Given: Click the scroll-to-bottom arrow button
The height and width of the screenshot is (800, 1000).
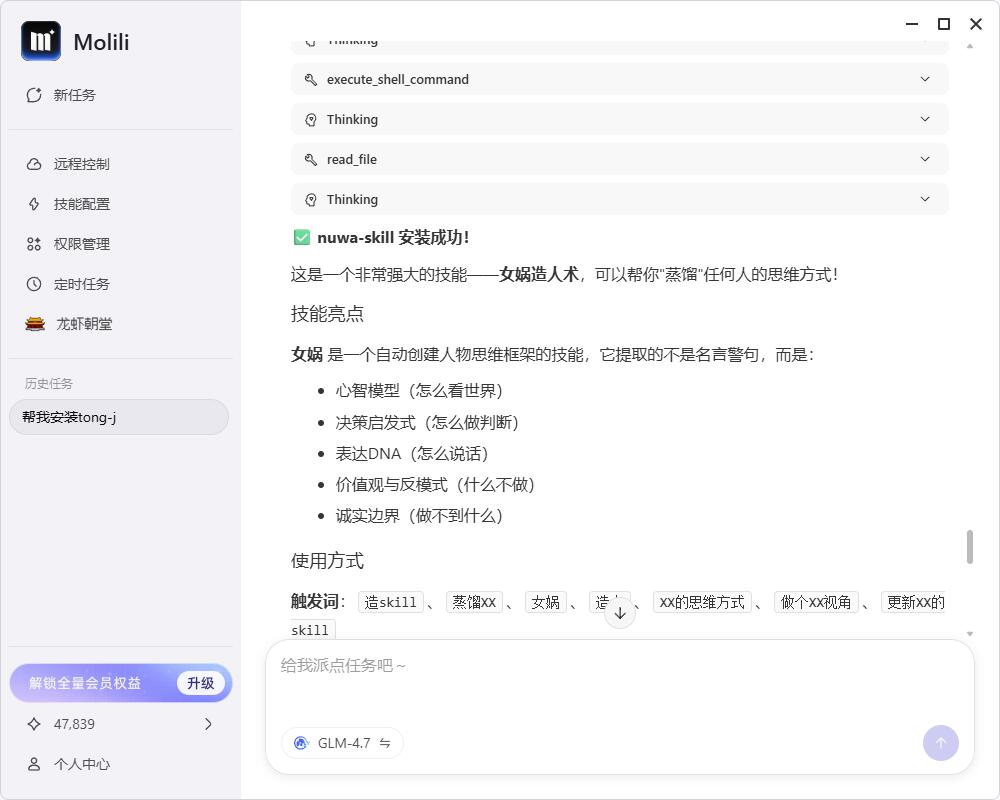Looking at the screenshot, I should point(620,613).
